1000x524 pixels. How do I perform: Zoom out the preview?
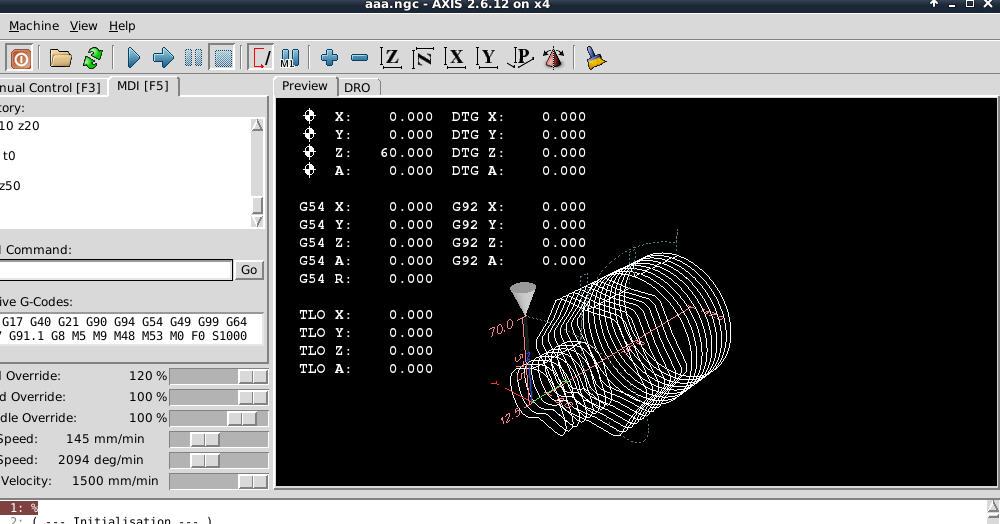coord(360,58)
